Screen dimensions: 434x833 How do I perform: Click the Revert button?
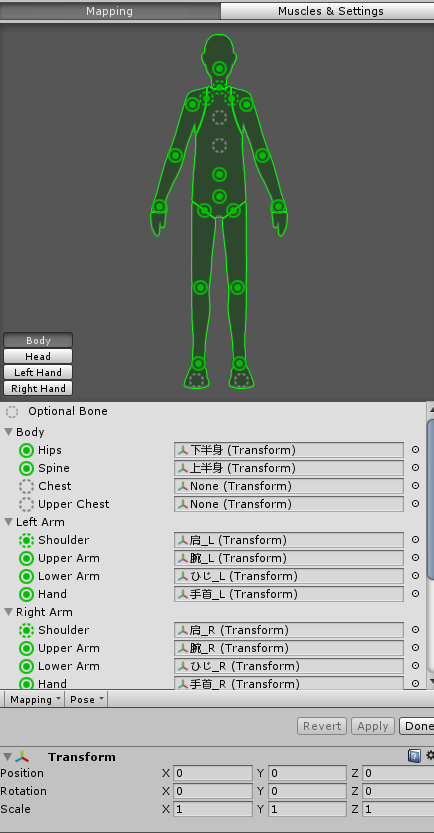click(x=322, y=726)
